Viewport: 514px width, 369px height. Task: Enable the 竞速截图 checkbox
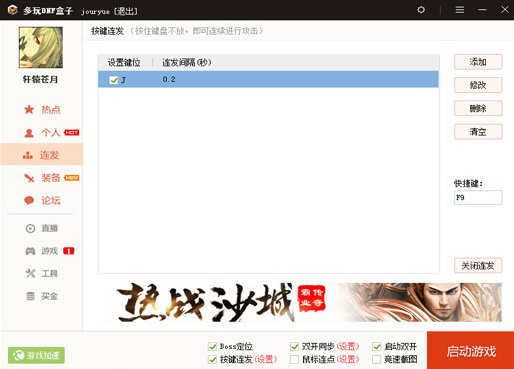click(377, 359)
